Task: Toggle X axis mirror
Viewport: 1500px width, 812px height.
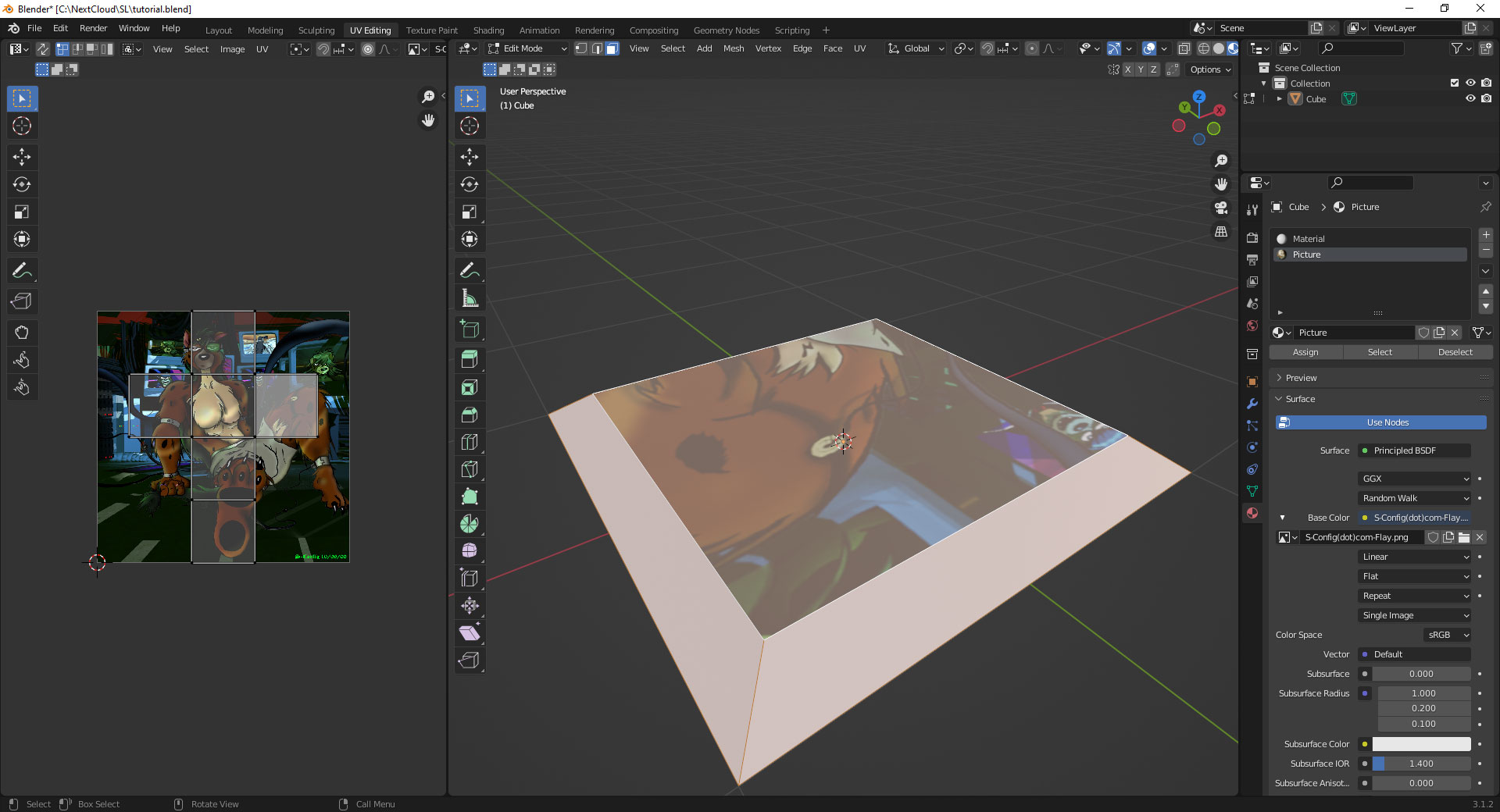Action: click(x=1127, y=69)
